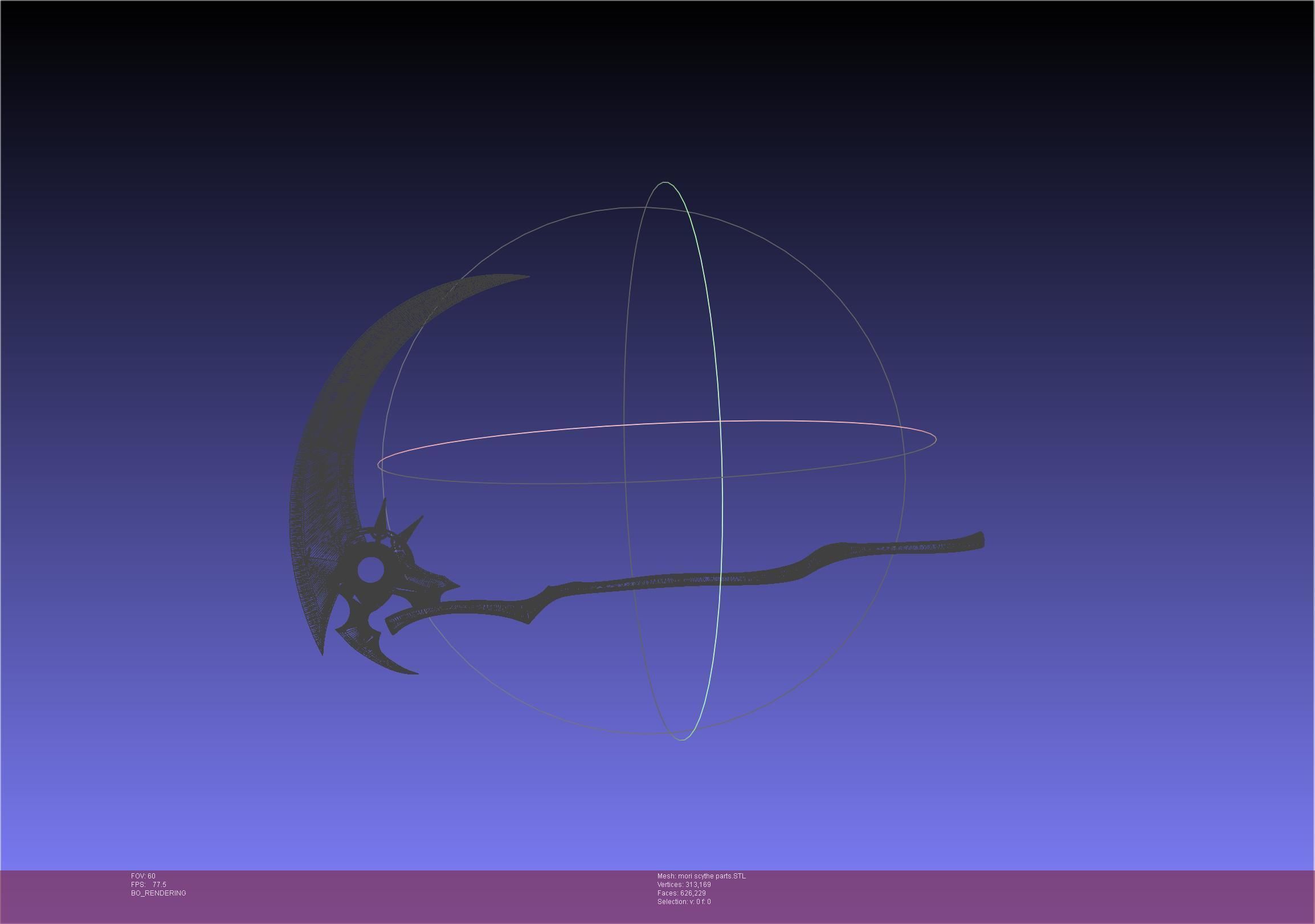
Task: Click the 'Faces: 626,229' count
Action: click(x=681, y=893)
